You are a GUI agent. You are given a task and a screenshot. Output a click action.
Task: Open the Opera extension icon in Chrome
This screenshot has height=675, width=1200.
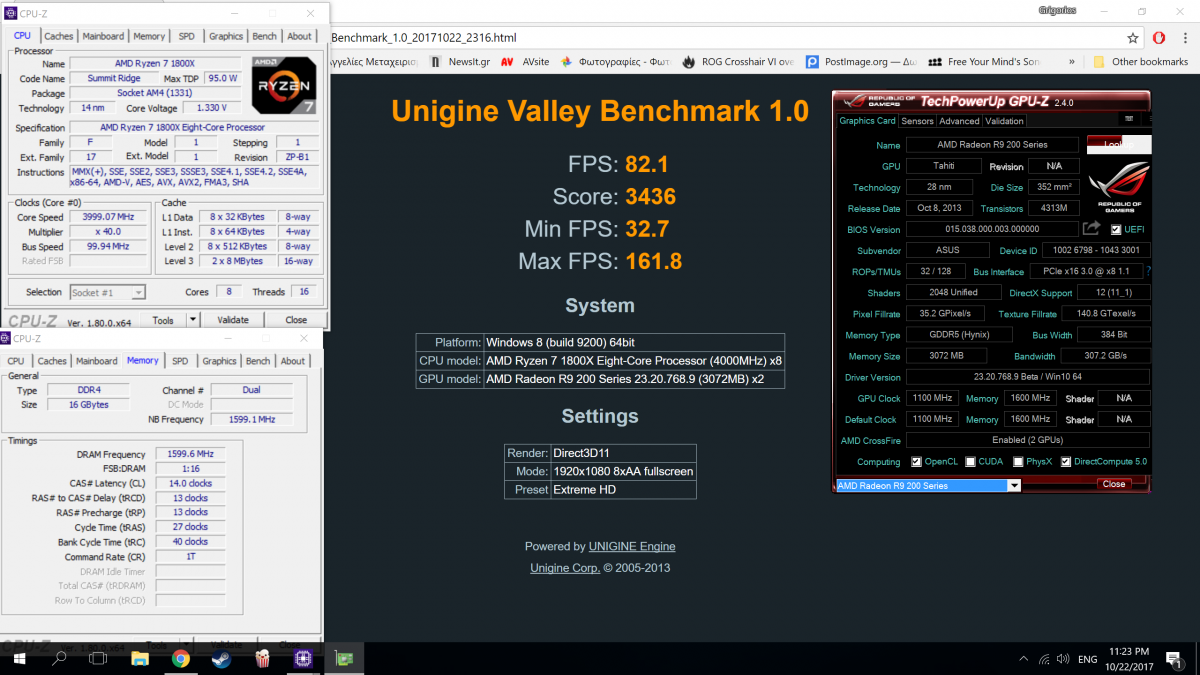(x=1158, y=38)
